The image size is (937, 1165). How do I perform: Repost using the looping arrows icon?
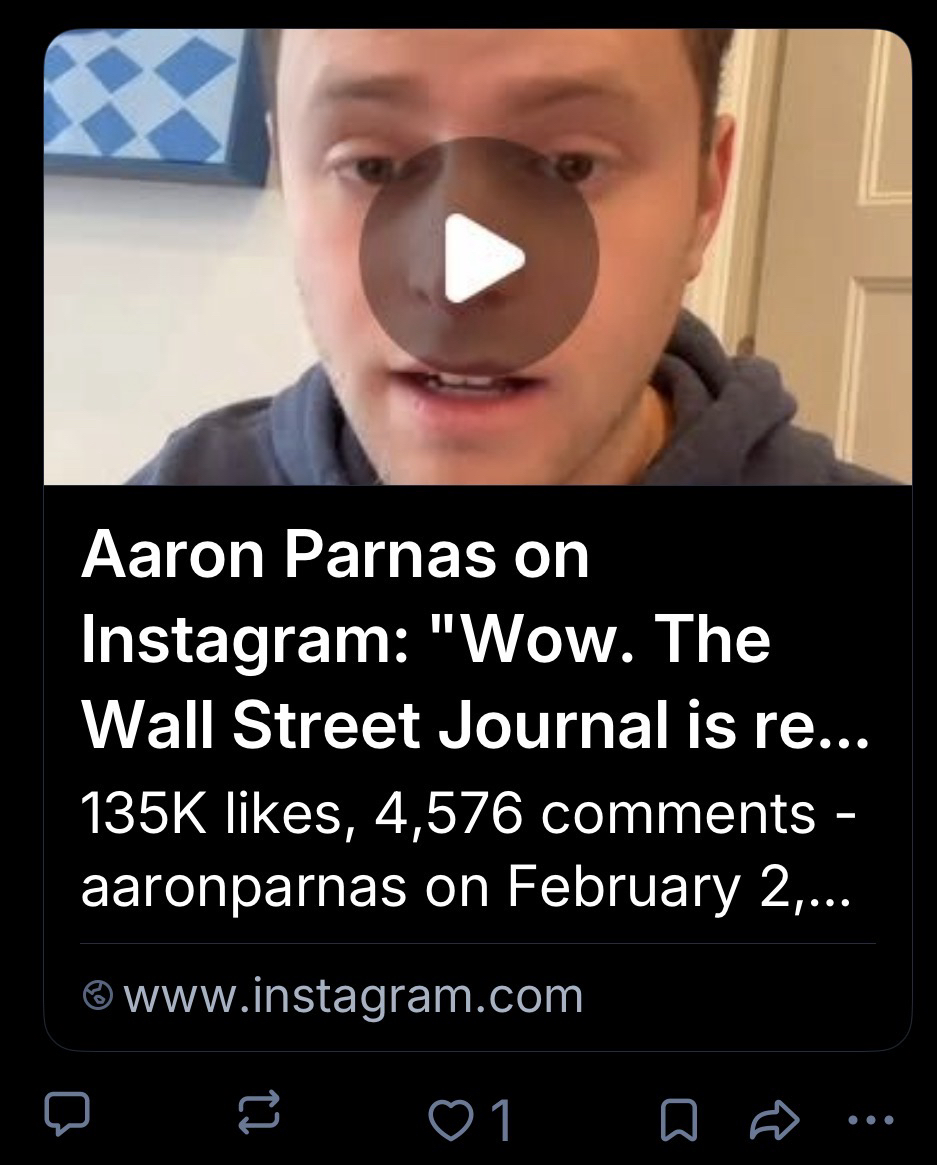point(259,1112)
